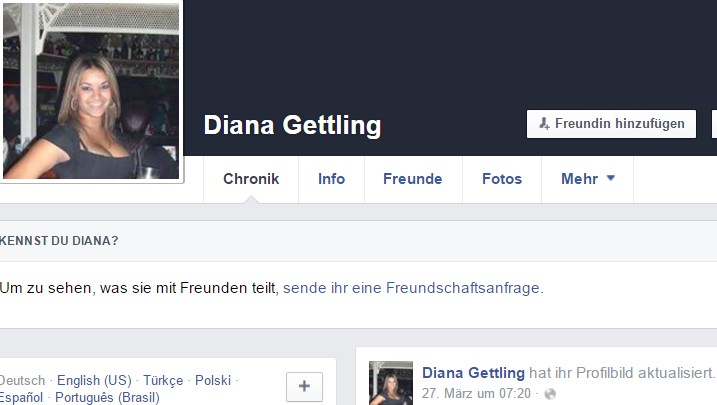Click the Freundin hinzufügen button
This screenshot has width=717, height=405.
pyautogui.click(x=611, y=124)
